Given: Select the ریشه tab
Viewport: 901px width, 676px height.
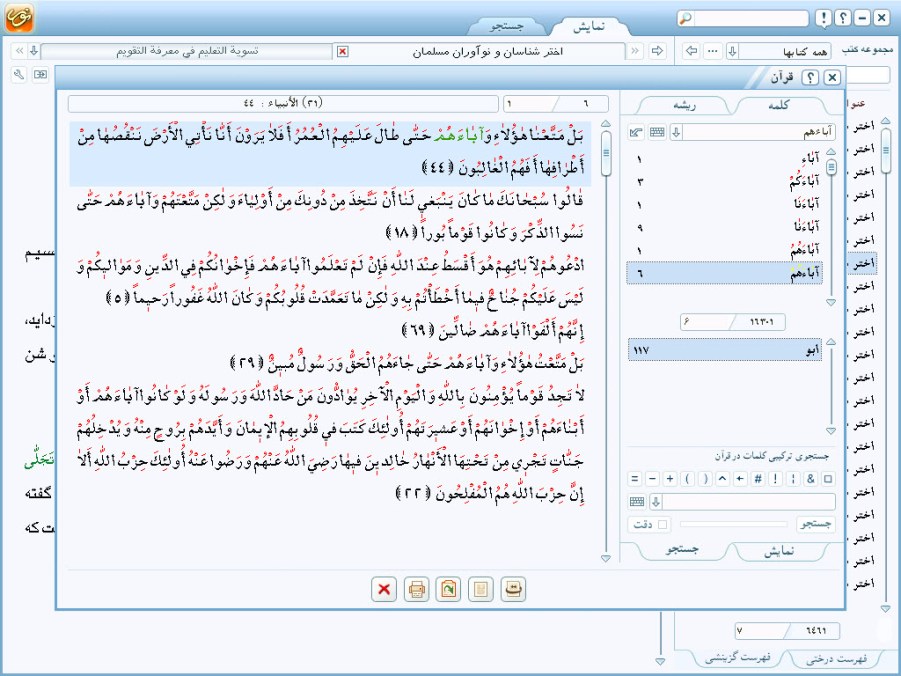Looking at the screenshot, I should point(684,105).
